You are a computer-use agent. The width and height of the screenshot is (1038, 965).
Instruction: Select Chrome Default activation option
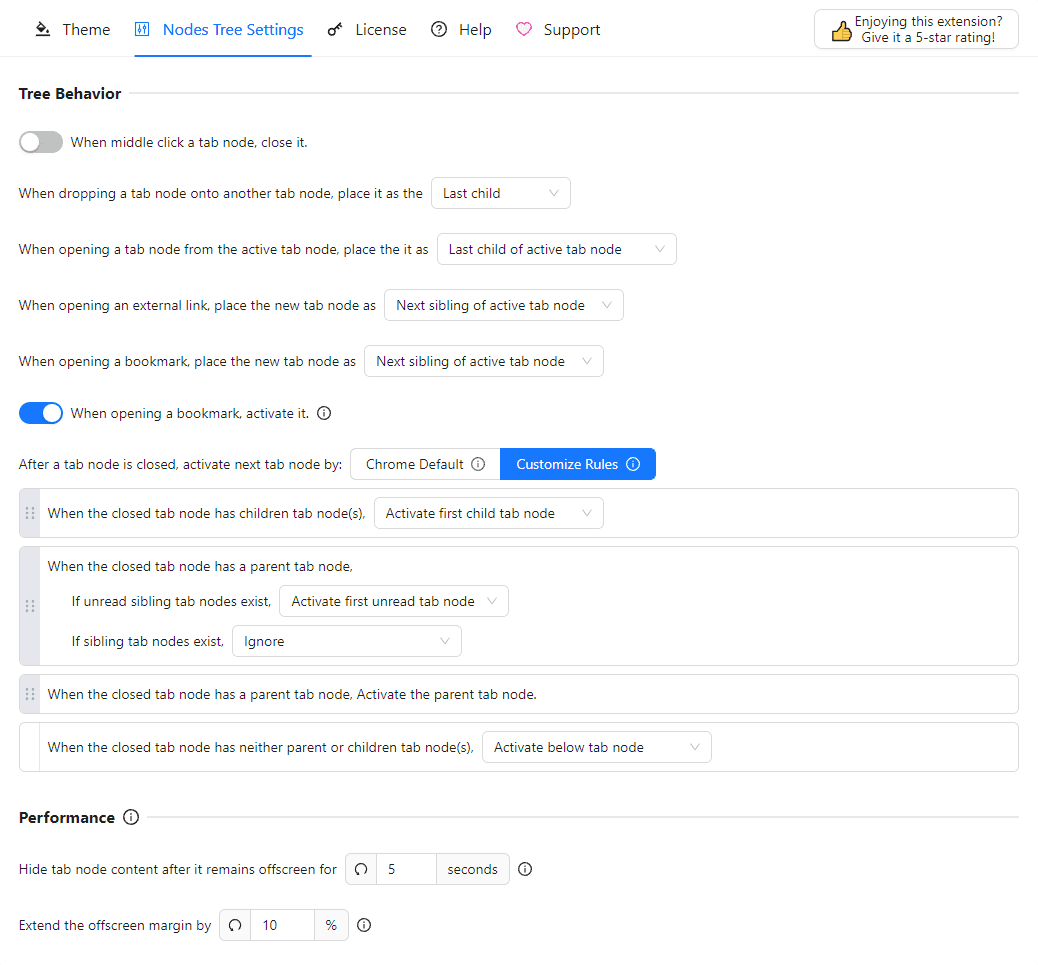coord(424,464)
